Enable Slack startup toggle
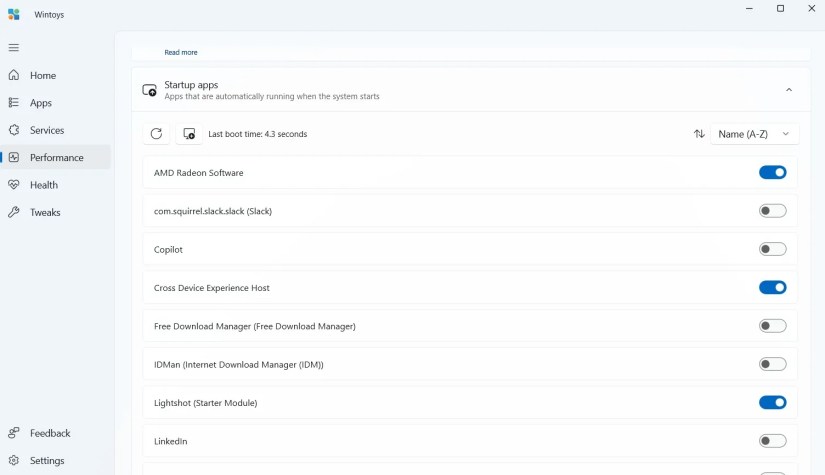This screenshot has width=825, height=475. click(x=772, y=211)
